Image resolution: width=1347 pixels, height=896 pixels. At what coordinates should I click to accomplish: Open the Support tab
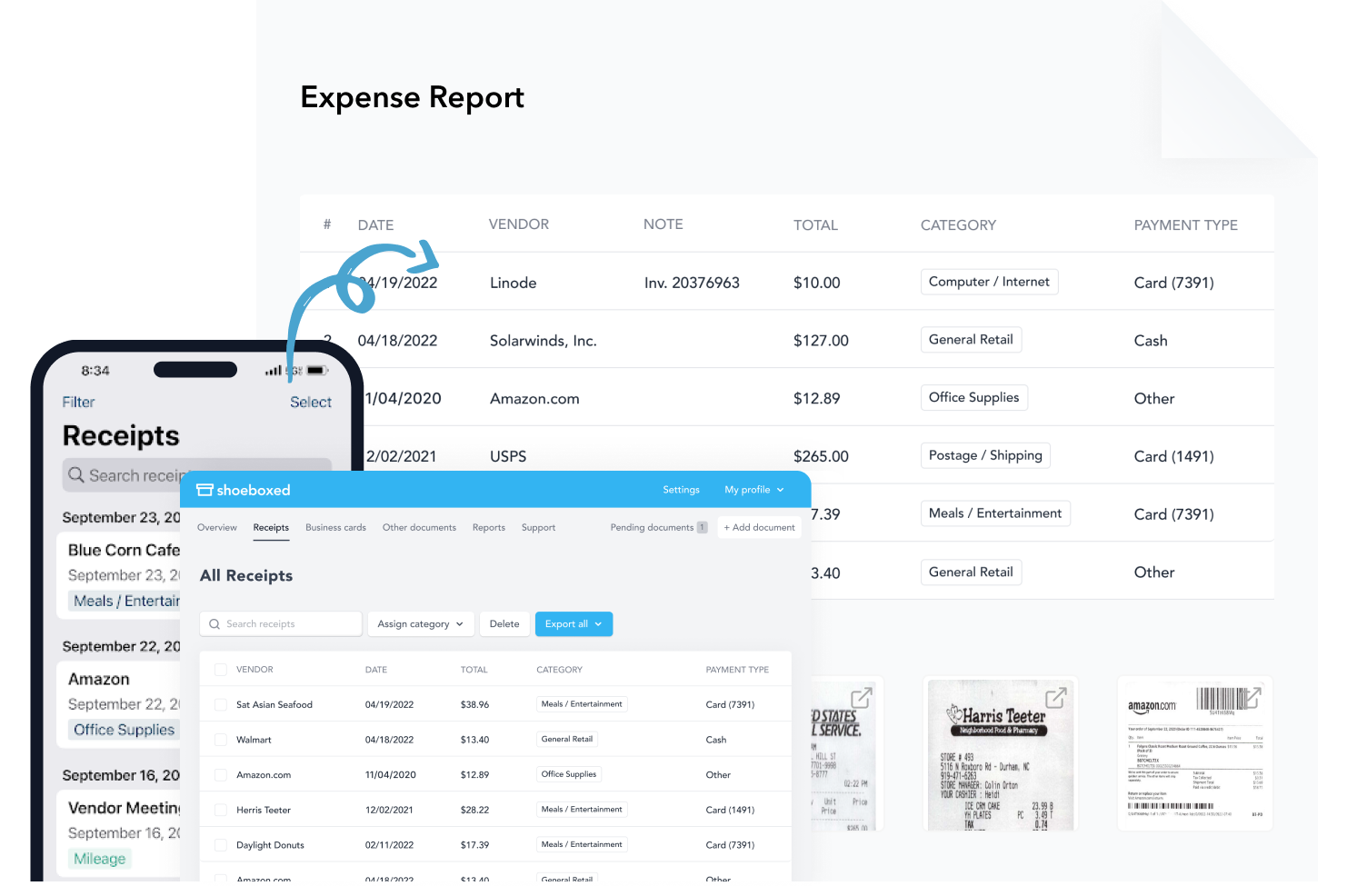pyautogui.click(x=538, y=527)
